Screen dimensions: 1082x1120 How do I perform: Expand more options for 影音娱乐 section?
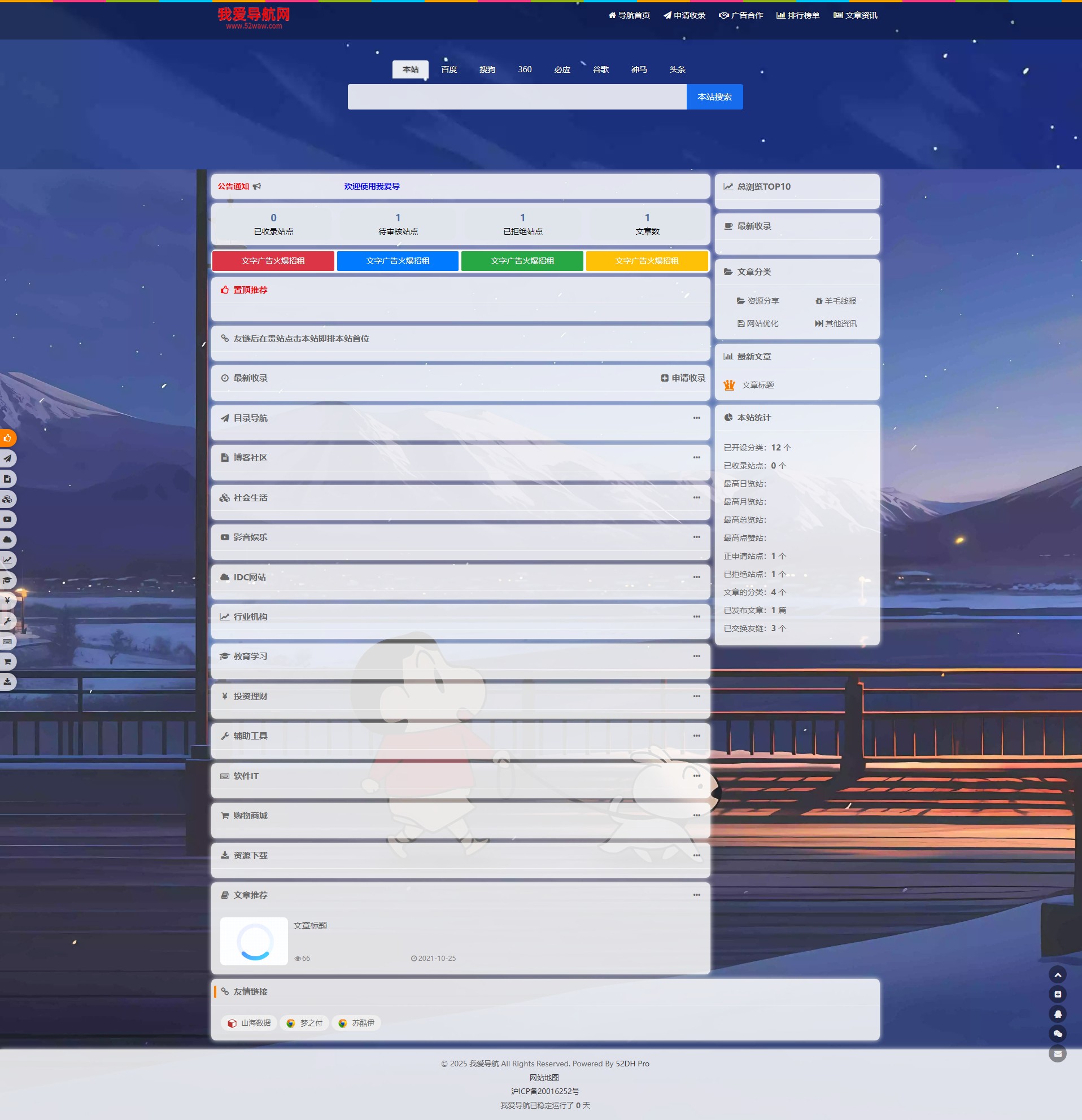[696, 537]
